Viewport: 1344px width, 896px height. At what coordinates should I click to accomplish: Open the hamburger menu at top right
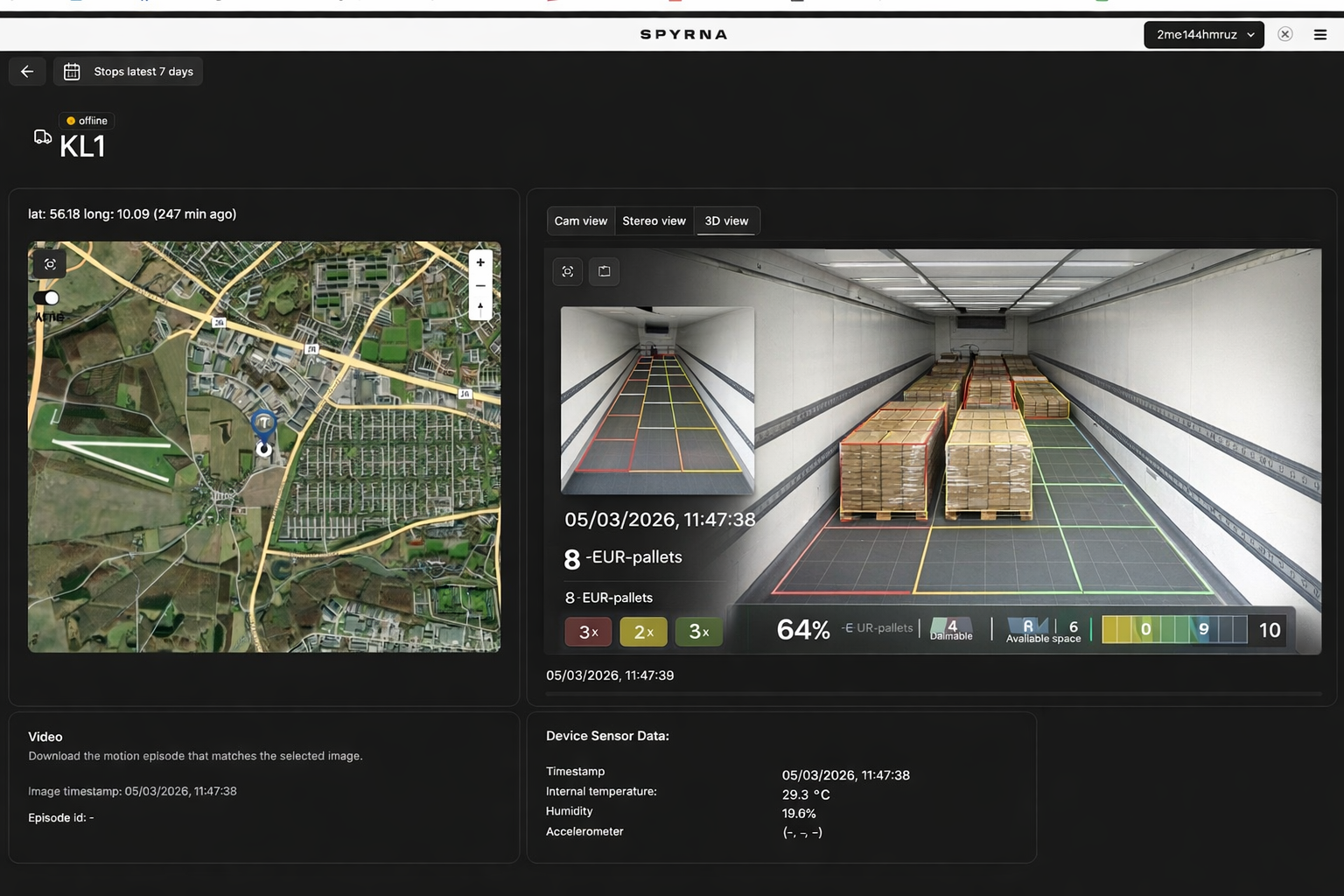[1319, 34]
